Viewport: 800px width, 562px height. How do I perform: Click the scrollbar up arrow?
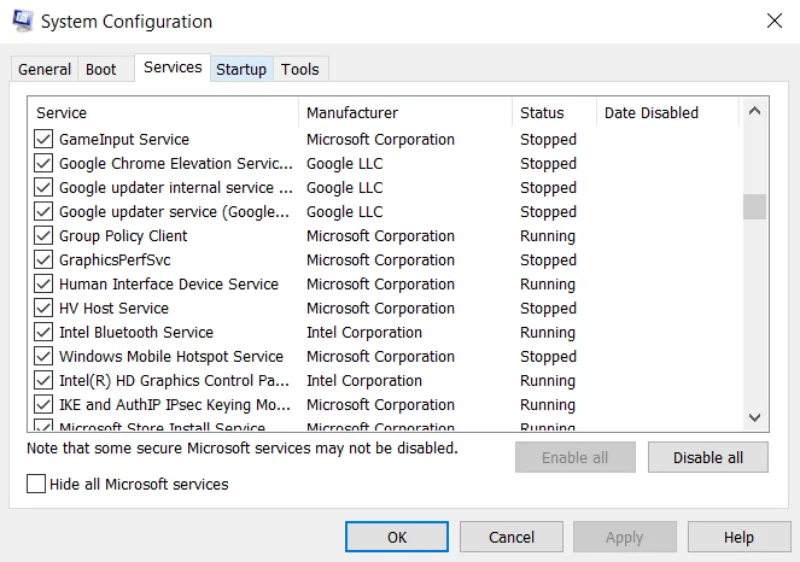point(755,111)
